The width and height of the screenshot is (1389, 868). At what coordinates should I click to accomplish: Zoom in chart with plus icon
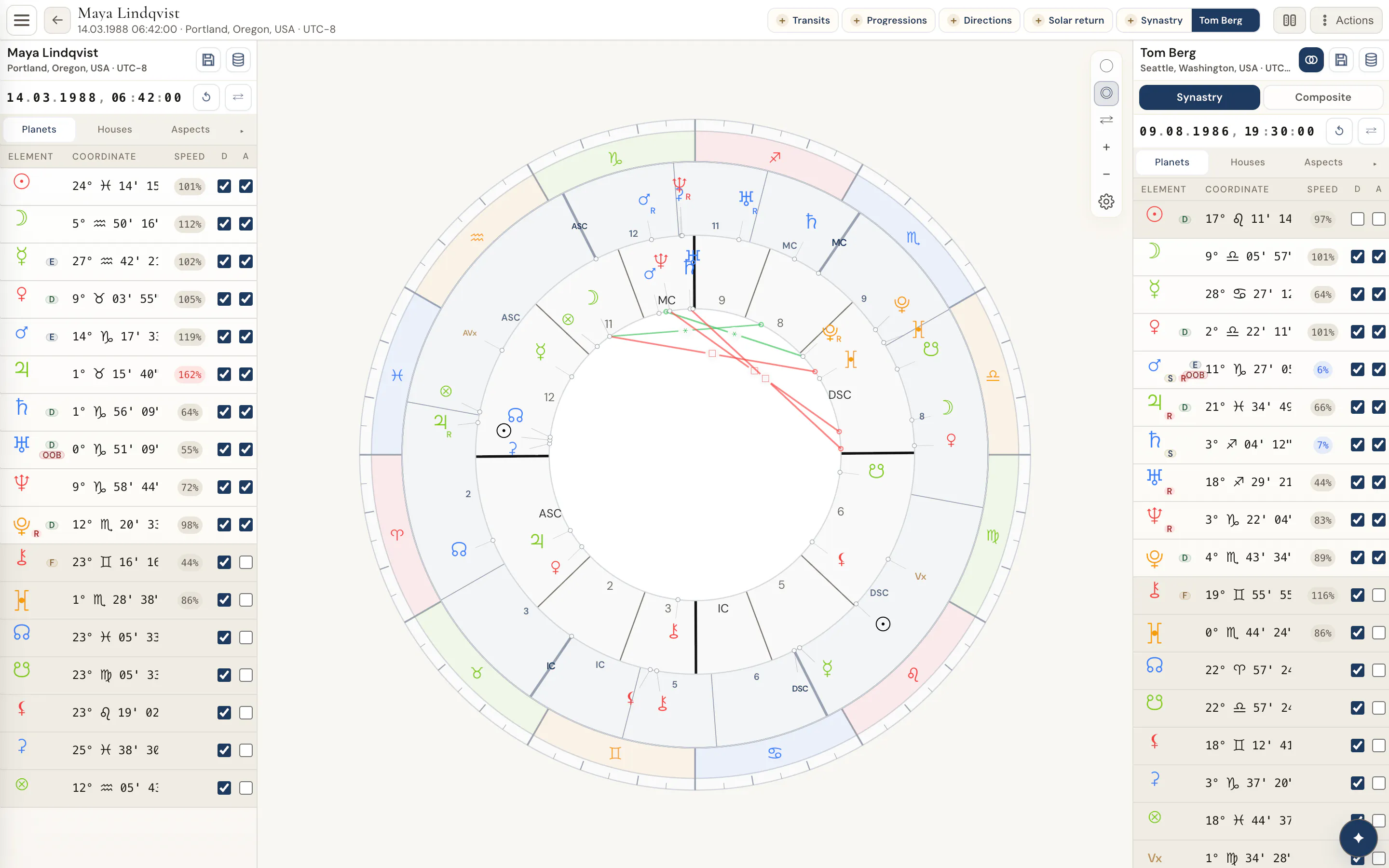tap(1106, 147)
